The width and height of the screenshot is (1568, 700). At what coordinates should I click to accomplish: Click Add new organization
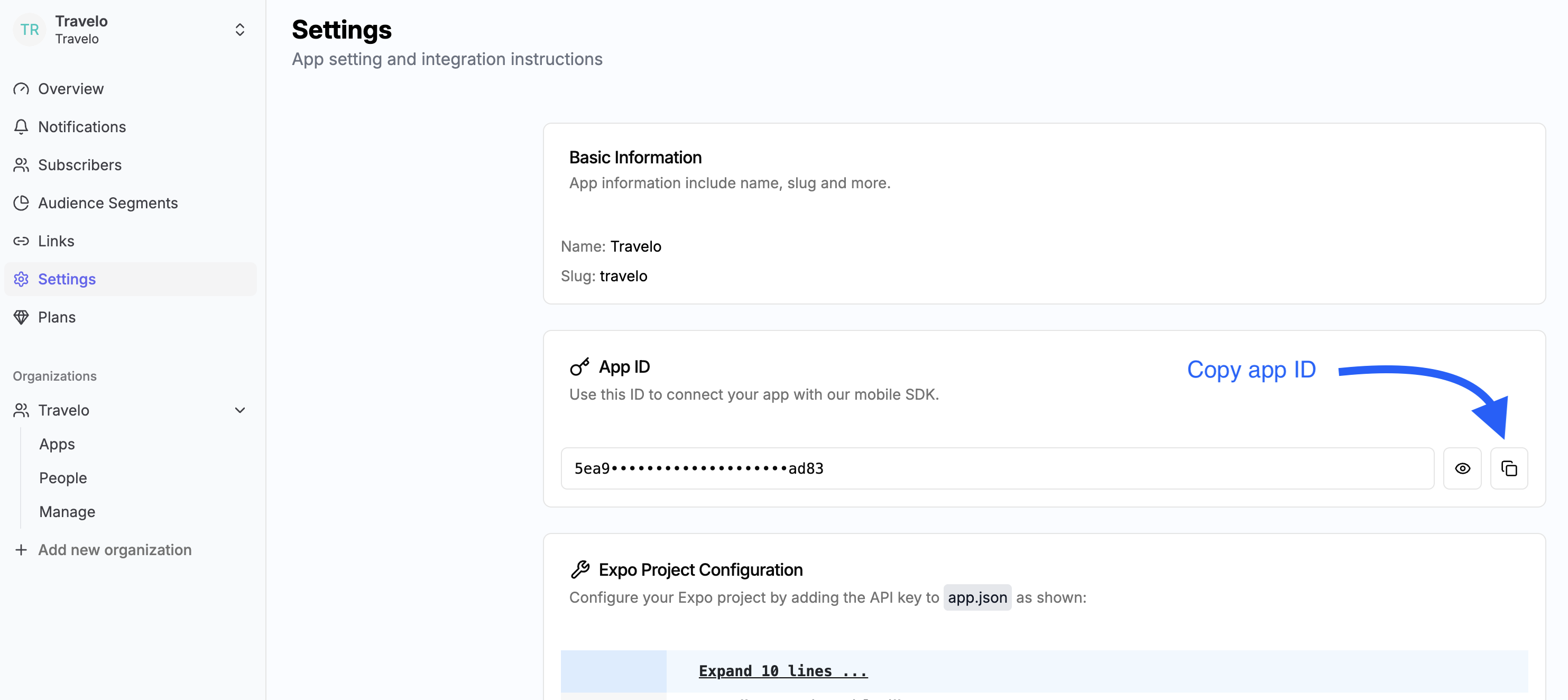pos(114,550)
